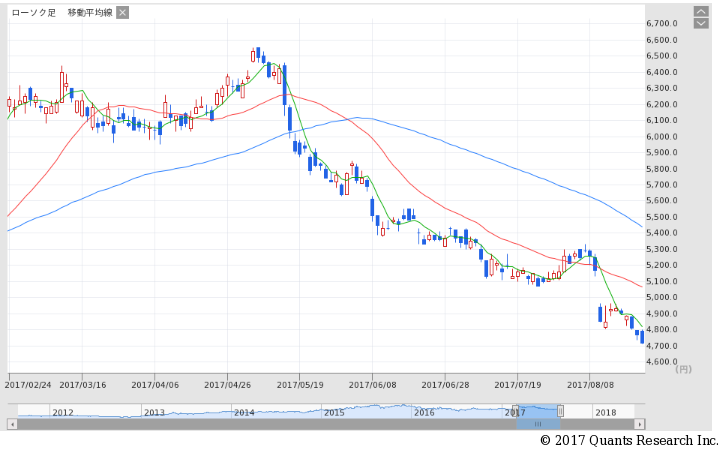
Task: Grab the right range handle in navigator
Action: [560, 410]
